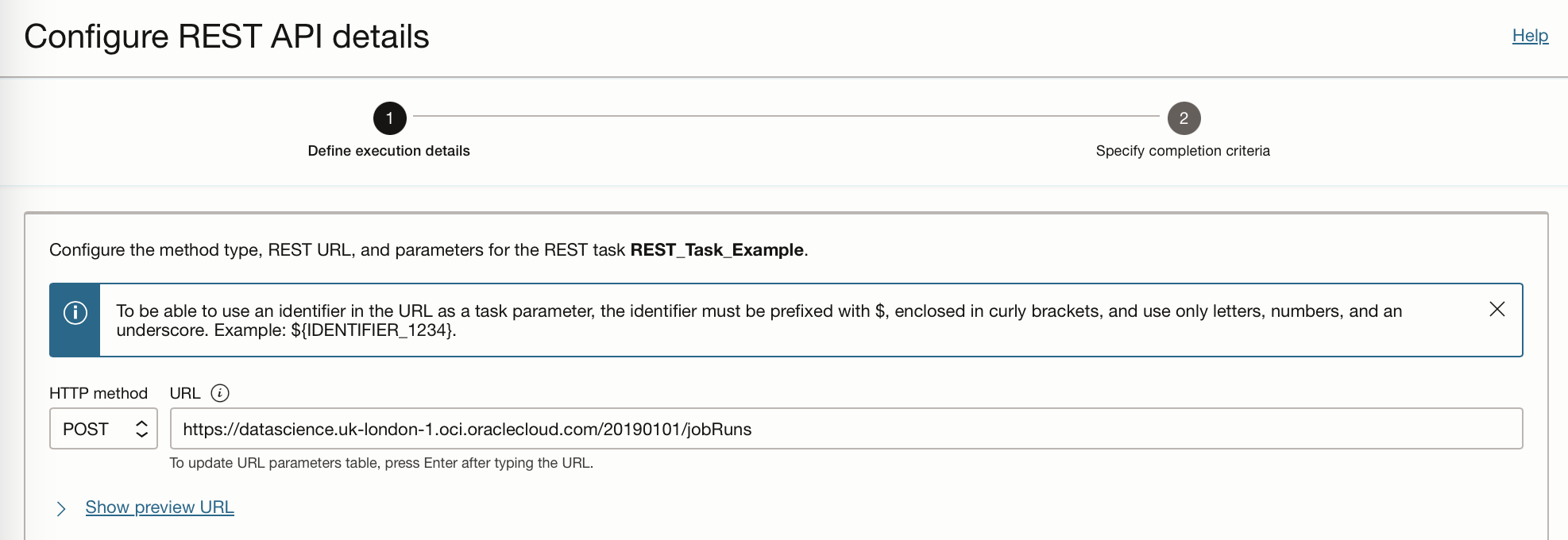Click the step 2 circle indicator

tap(1184, 119)
